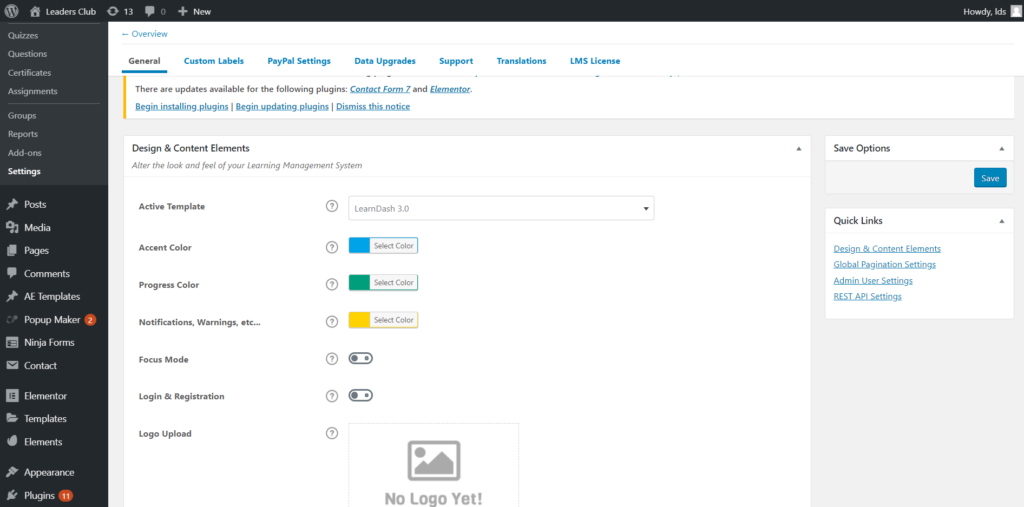This screenshot has width=1024, height=507.
Task: Click help icon next to Active Template
Action: (332, 207)
